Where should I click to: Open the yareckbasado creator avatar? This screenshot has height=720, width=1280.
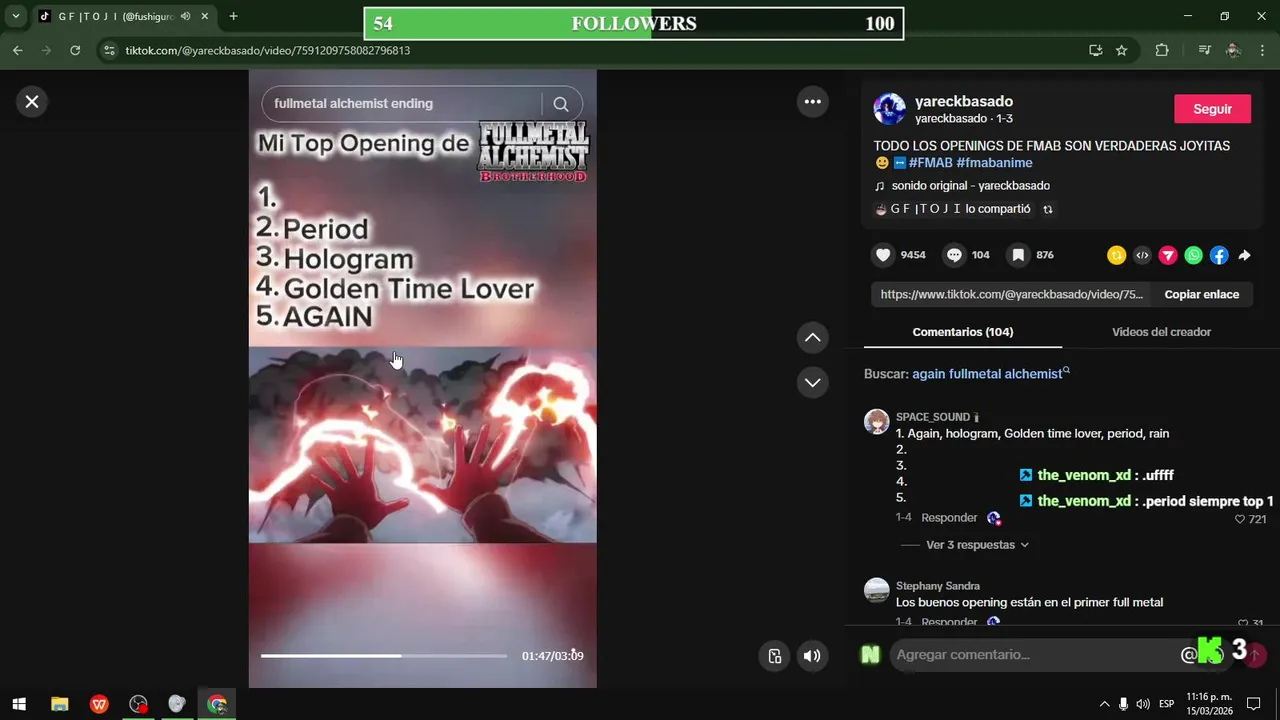click(889, 109)
